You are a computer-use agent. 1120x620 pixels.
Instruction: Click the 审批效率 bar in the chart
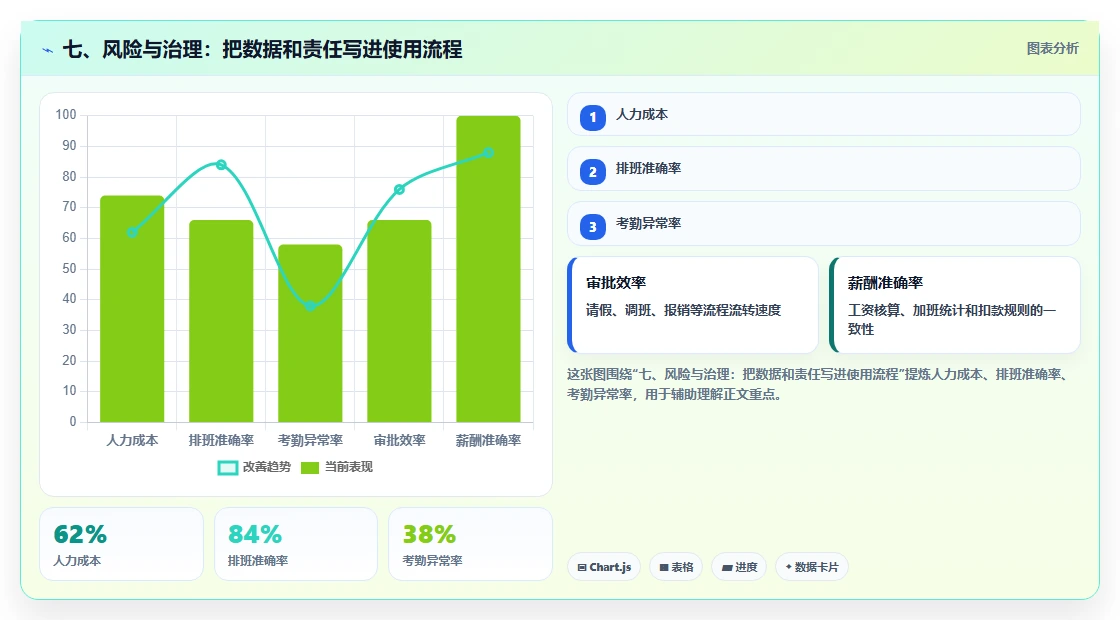point(399,321)
